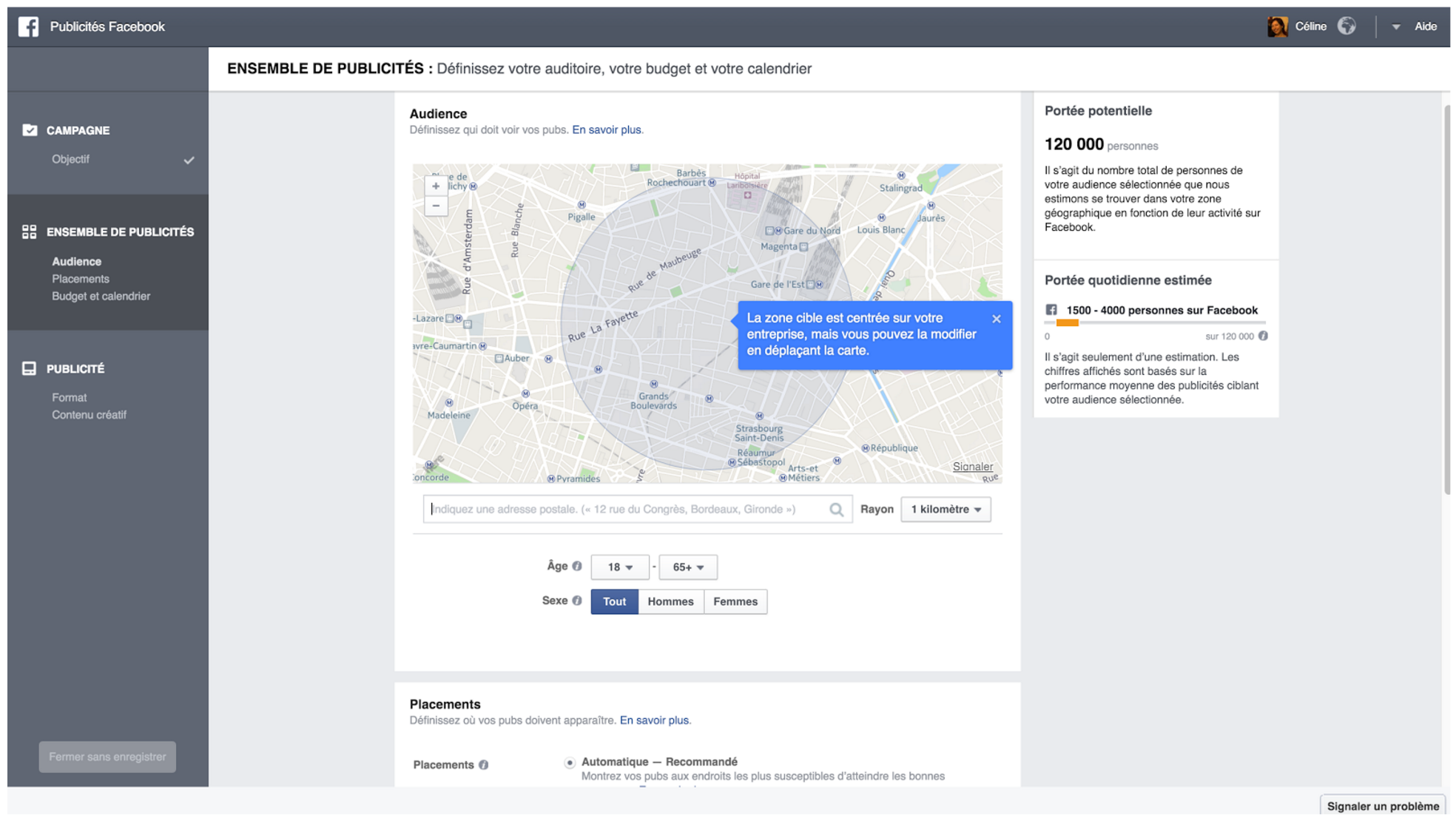Select Automatique — Recommandé radio button
Image resolution: width=1456 pixels, height=818 pixels.
tap(570, 763)
